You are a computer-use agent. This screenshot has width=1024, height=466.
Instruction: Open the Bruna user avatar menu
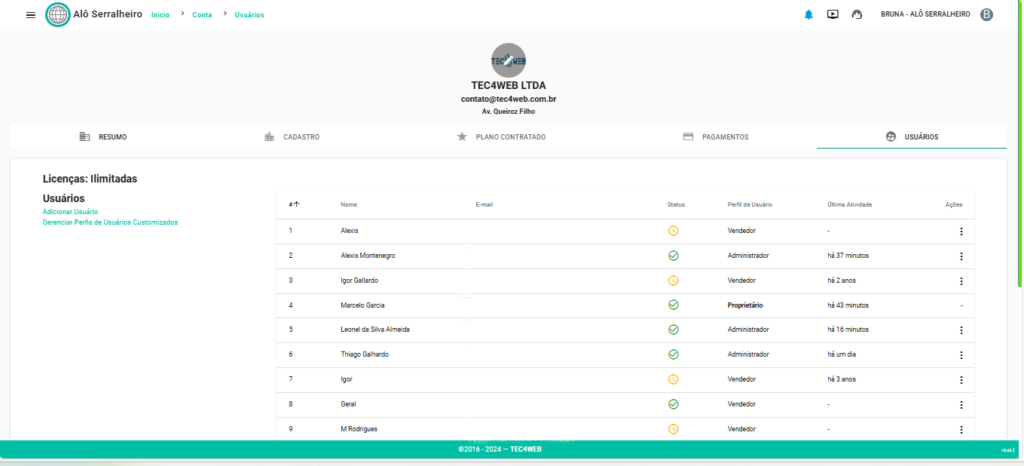[x=986, y=15]
